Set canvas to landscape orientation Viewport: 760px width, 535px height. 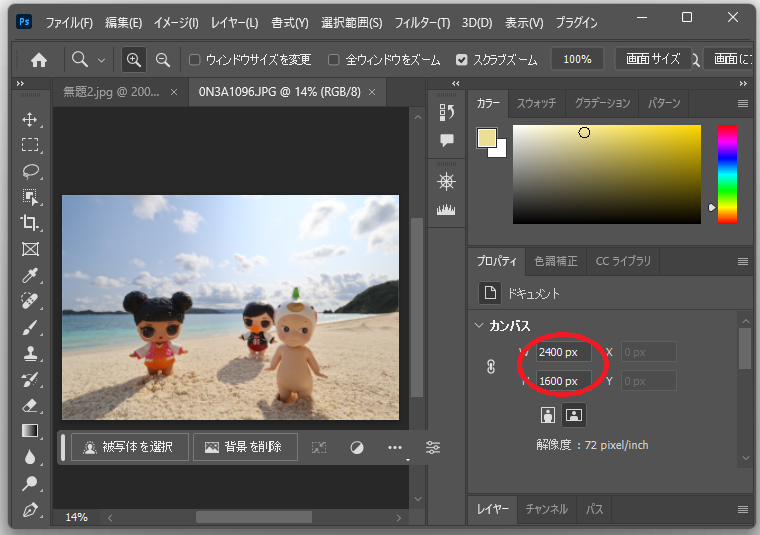click(x=574, y=415)
